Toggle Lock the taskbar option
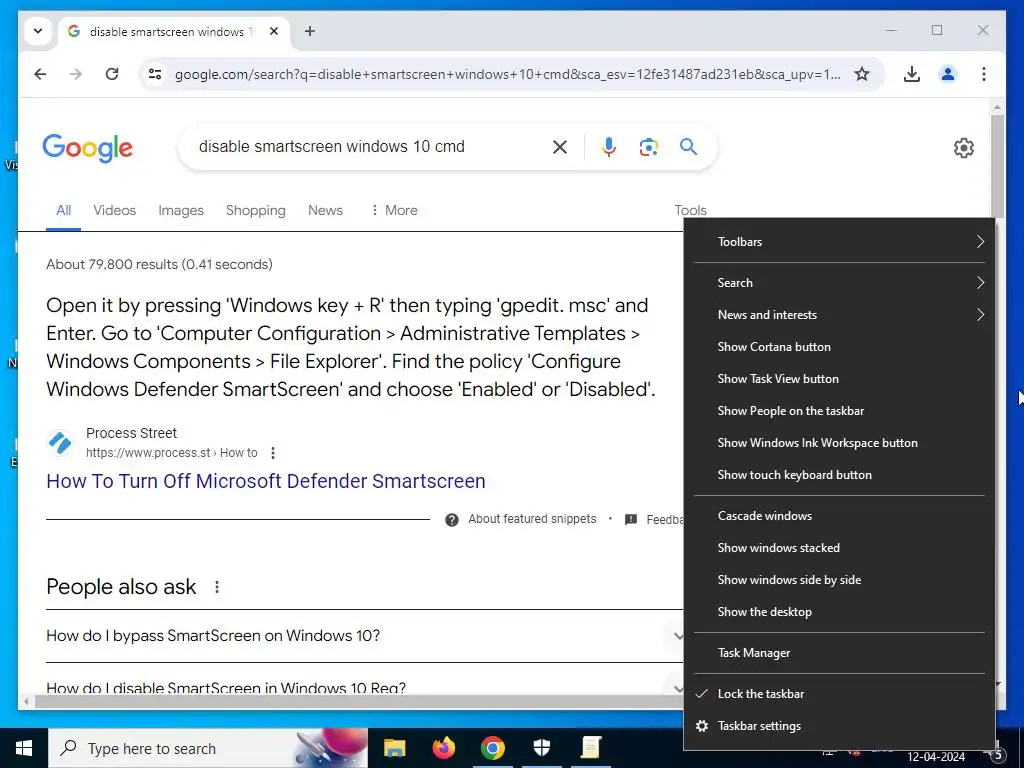 [839, 694]
